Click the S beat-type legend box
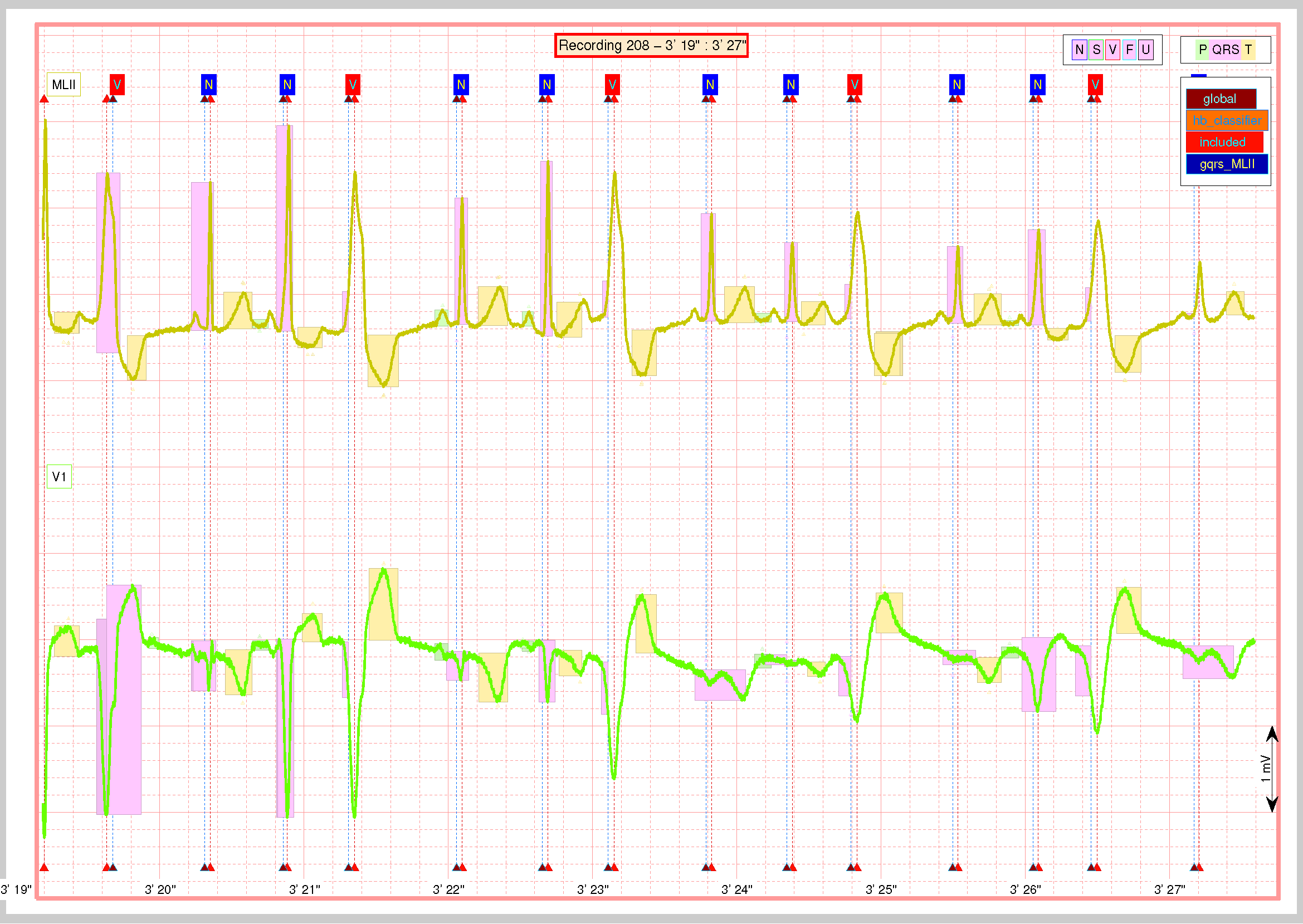1303x924 pixels. [x=1096, y=50]
